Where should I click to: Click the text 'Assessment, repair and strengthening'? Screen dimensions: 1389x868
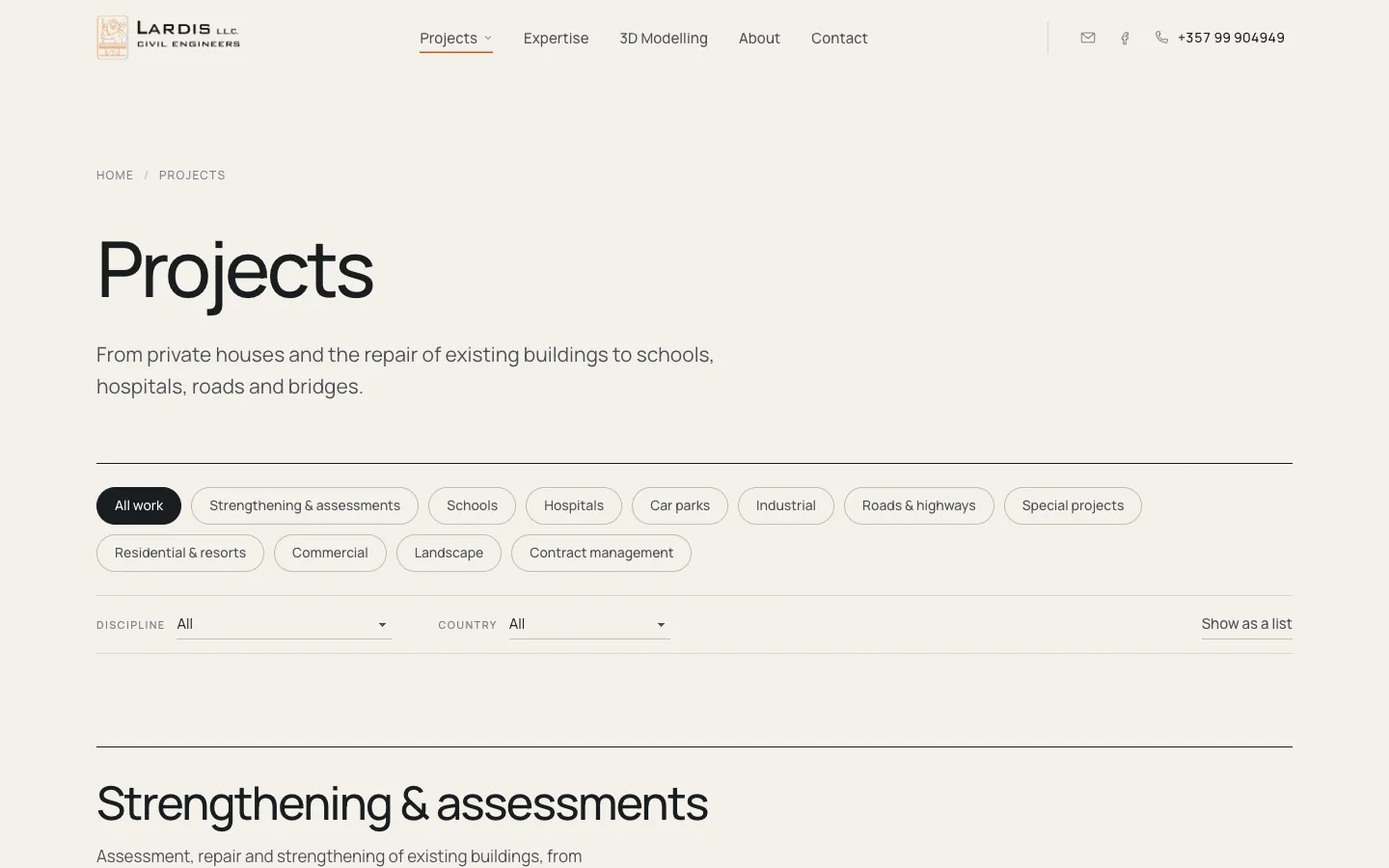(x=340, y=856)
